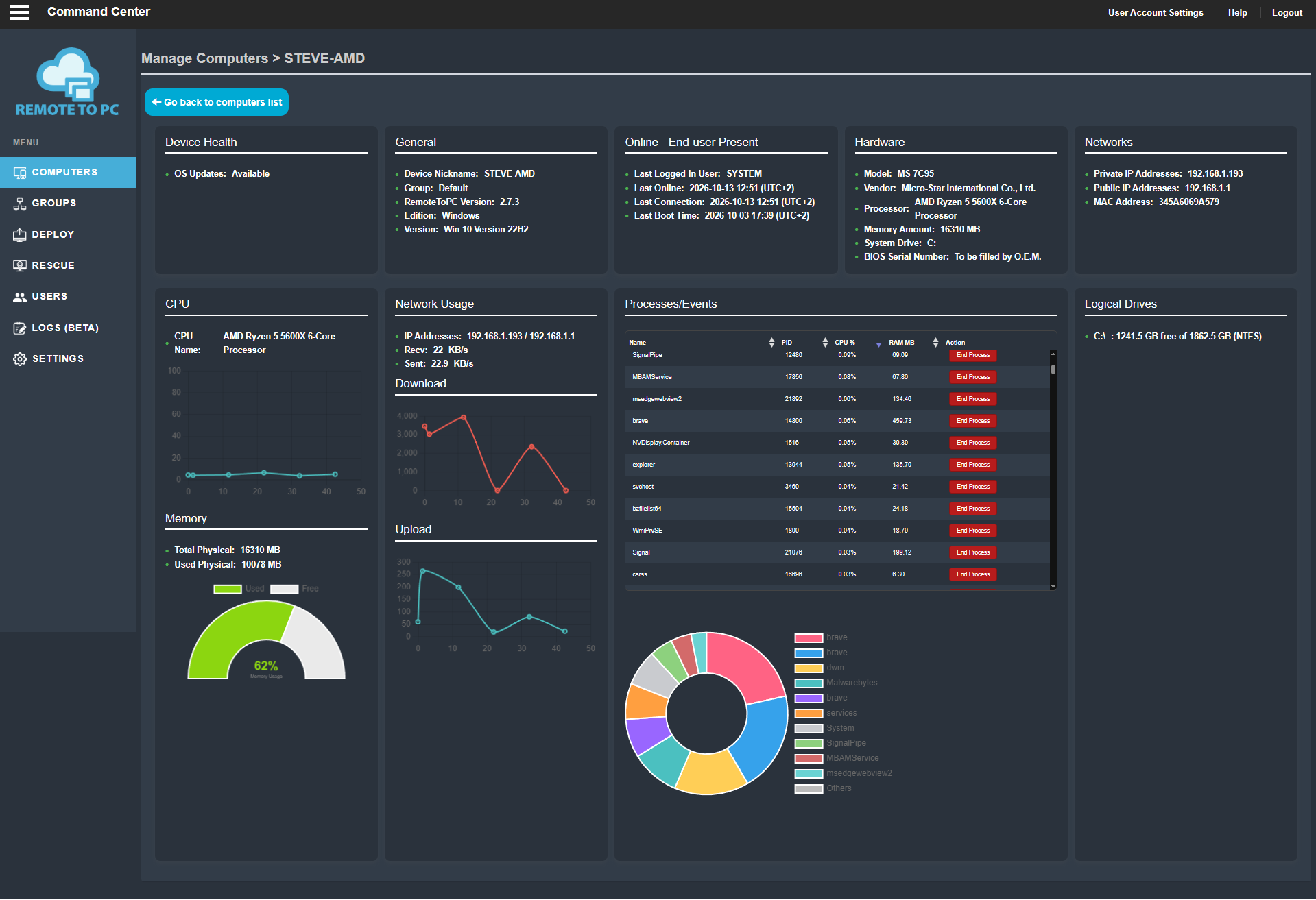Open the USERS menu item
The width and height of the screenshot is (1316, 900).
point(68,297)
